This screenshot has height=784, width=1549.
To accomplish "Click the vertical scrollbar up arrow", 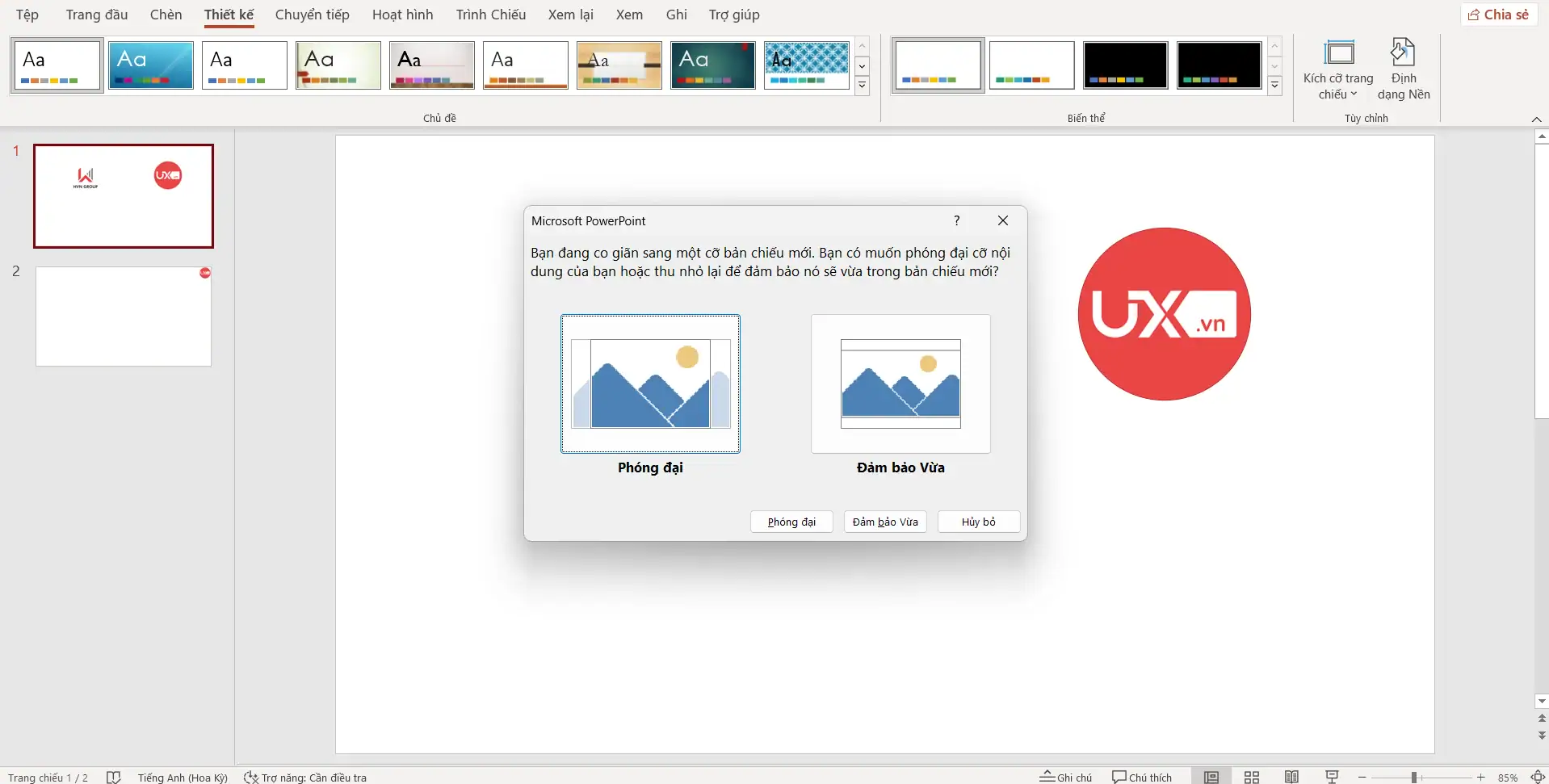I will coord(1542,136).
